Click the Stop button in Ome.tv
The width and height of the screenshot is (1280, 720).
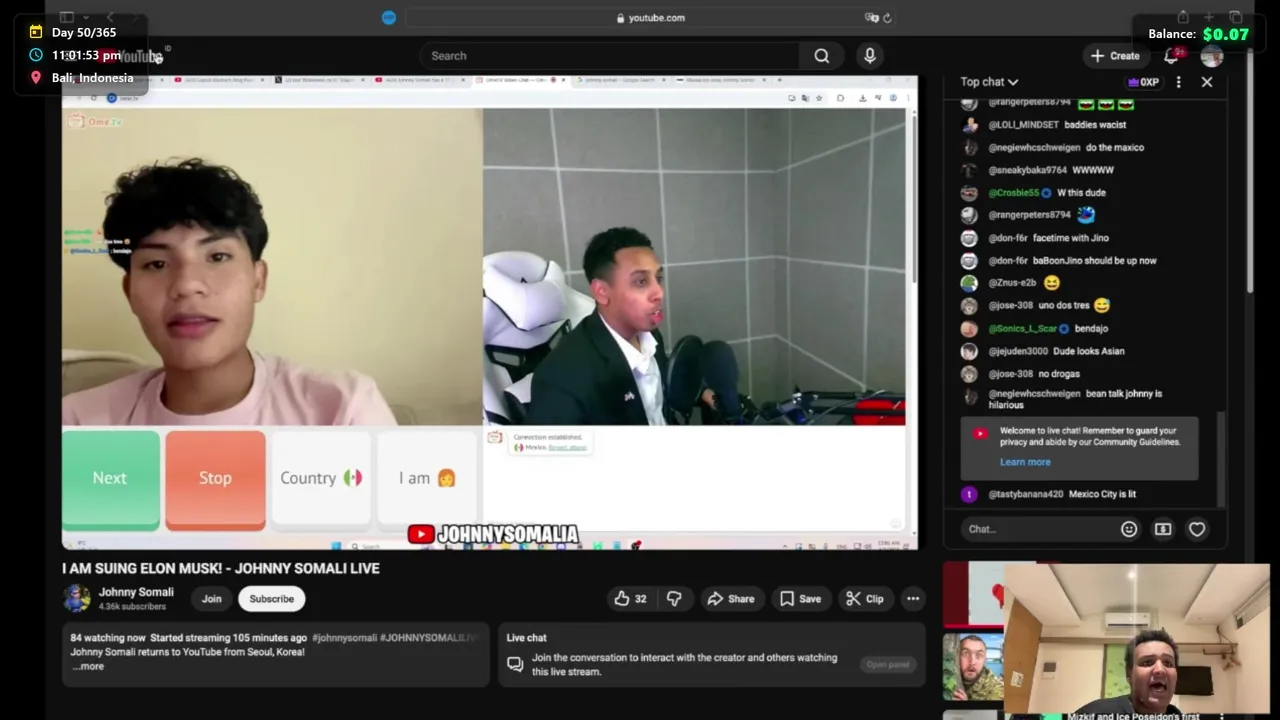(x=215, y=478)
